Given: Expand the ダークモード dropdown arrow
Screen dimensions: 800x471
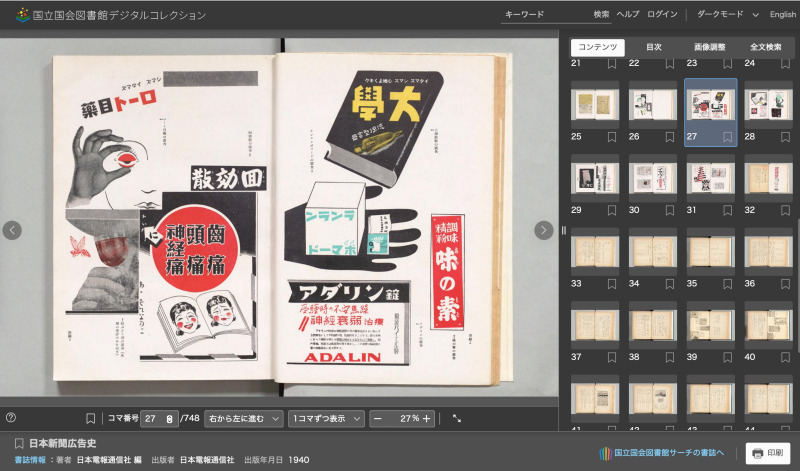Looking at the screenshot, I should point(756,15).
